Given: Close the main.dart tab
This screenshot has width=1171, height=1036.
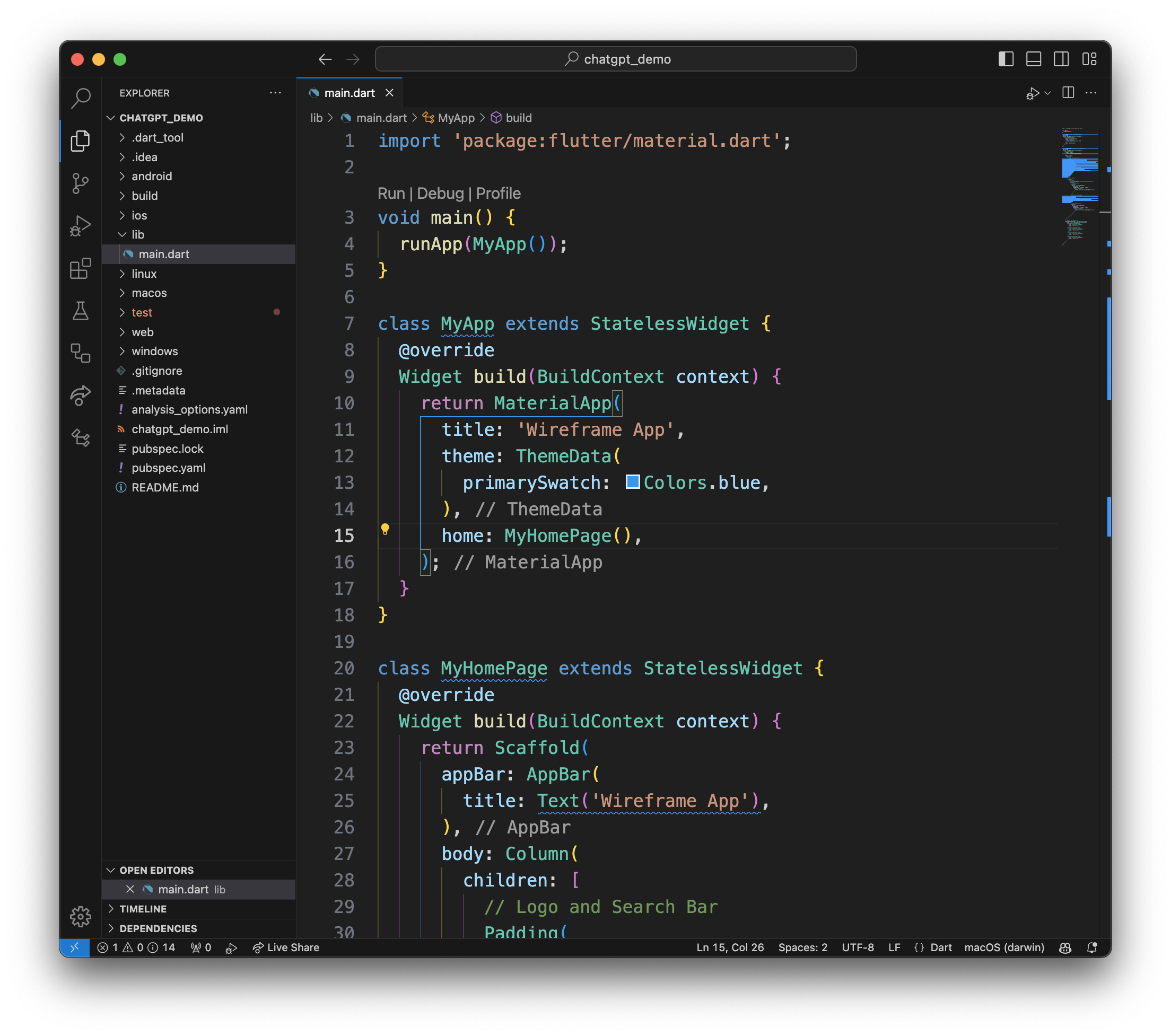Looking at the screenshot, I should click(x=389, y=93).
